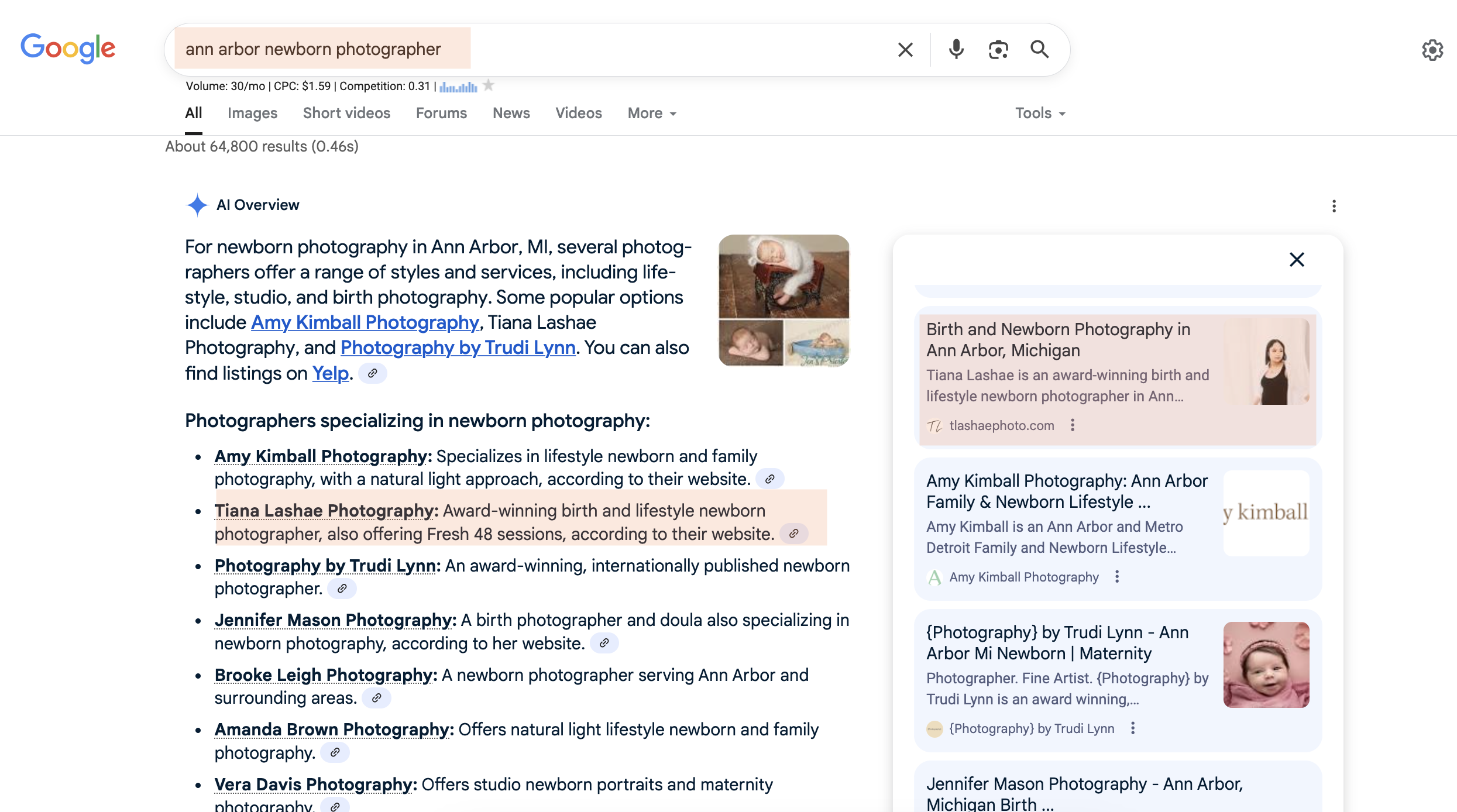Image resolution: width=1457 pixels, height=812 pixels.
Task: Open the Tools dropdown
Action: [x=1040, y=113]
